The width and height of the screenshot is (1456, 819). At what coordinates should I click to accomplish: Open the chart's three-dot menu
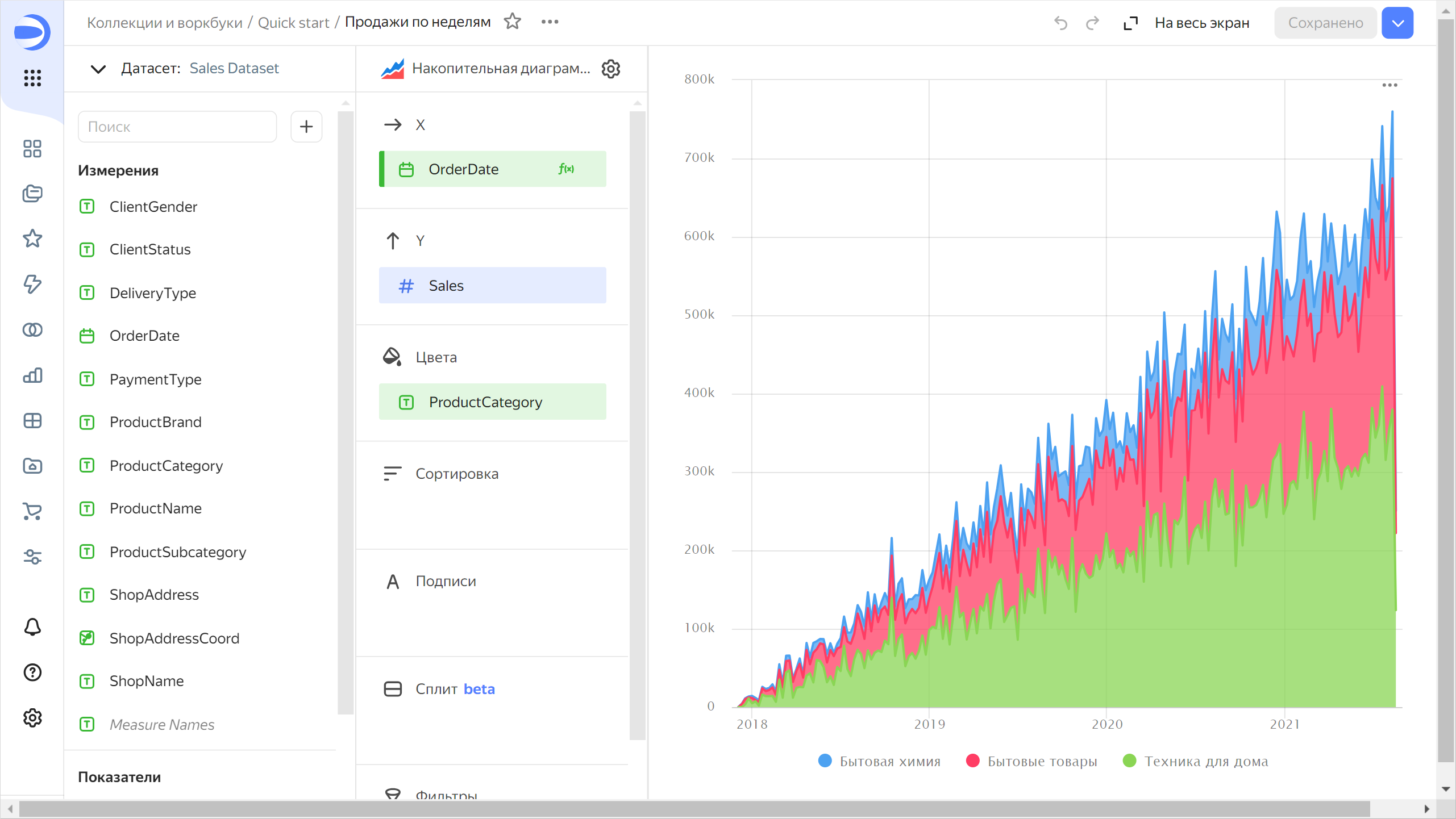1390,85
